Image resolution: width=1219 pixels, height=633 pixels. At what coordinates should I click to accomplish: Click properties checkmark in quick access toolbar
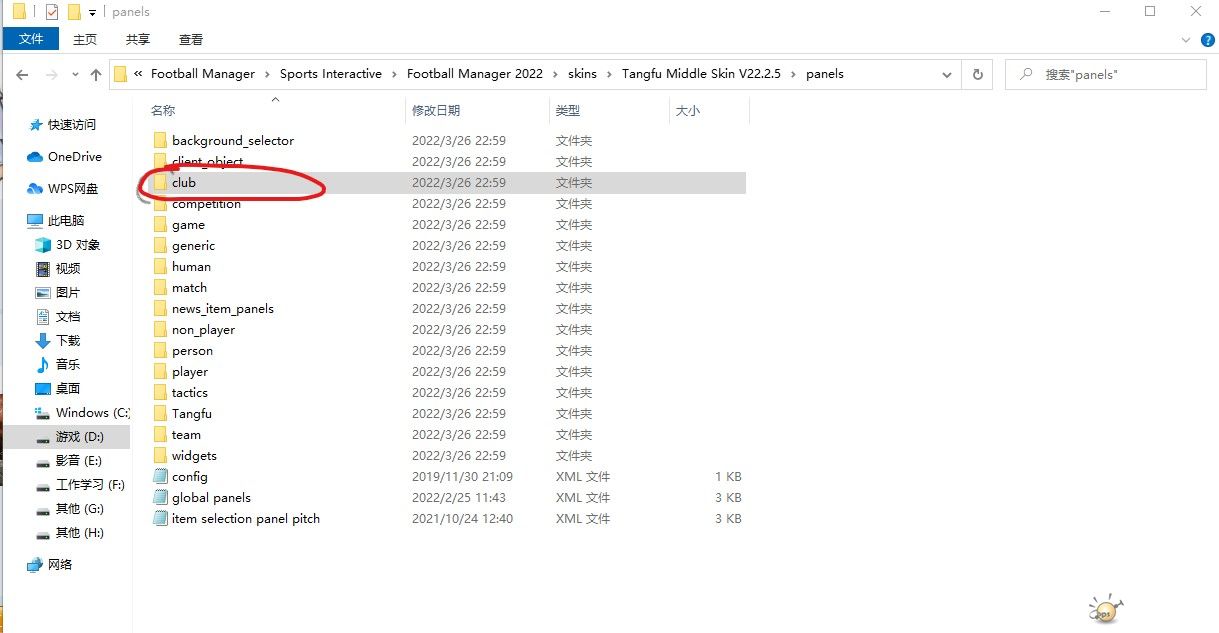[x=52, y=12]
